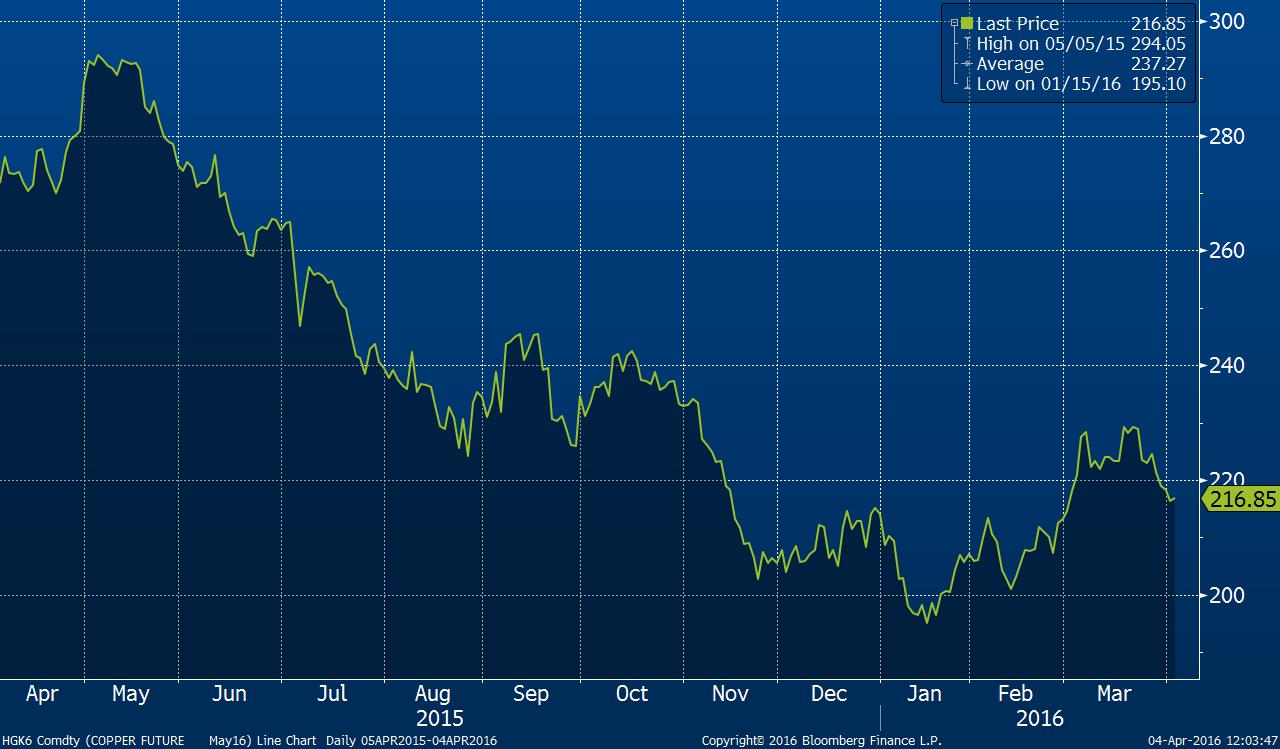Click the 216.85 value in legend

click(1158, 23)
